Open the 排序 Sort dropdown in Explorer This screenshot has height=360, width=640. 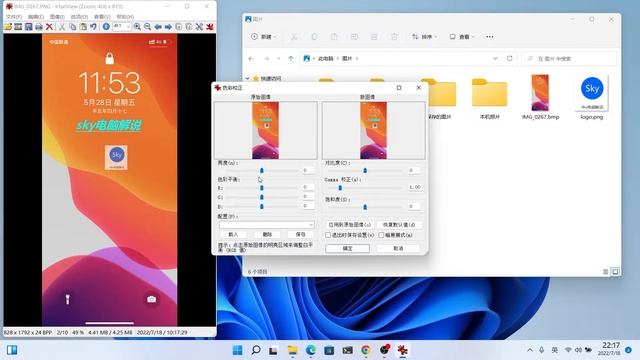424,37
